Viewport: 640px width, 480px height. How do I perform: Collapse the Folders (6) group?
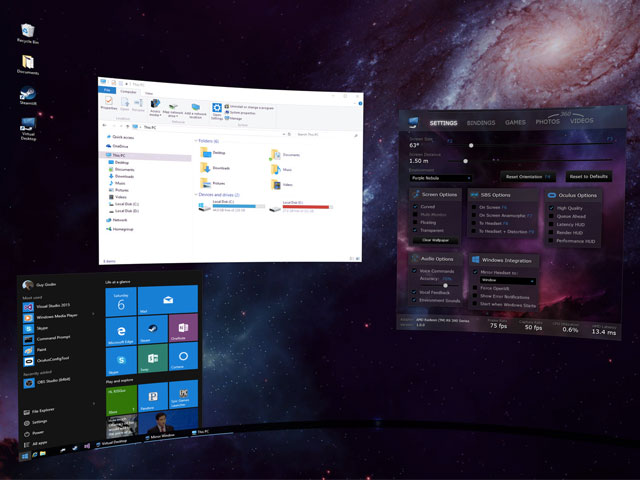pyautogui.click(x=196, y=140)
